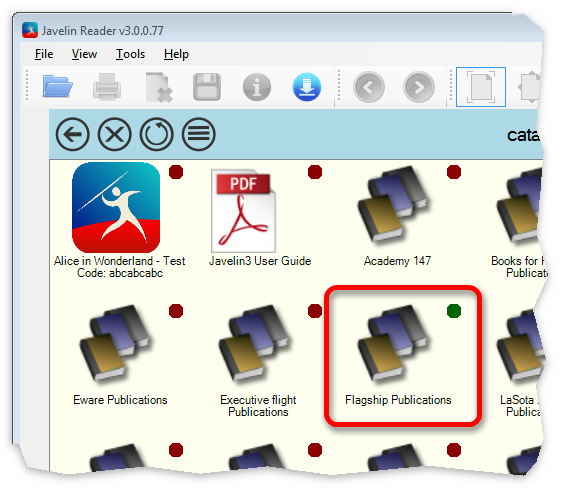Click the Javelin3 User Guide label
This screenshot has height=490, width=562.
(x=260, y=261)
